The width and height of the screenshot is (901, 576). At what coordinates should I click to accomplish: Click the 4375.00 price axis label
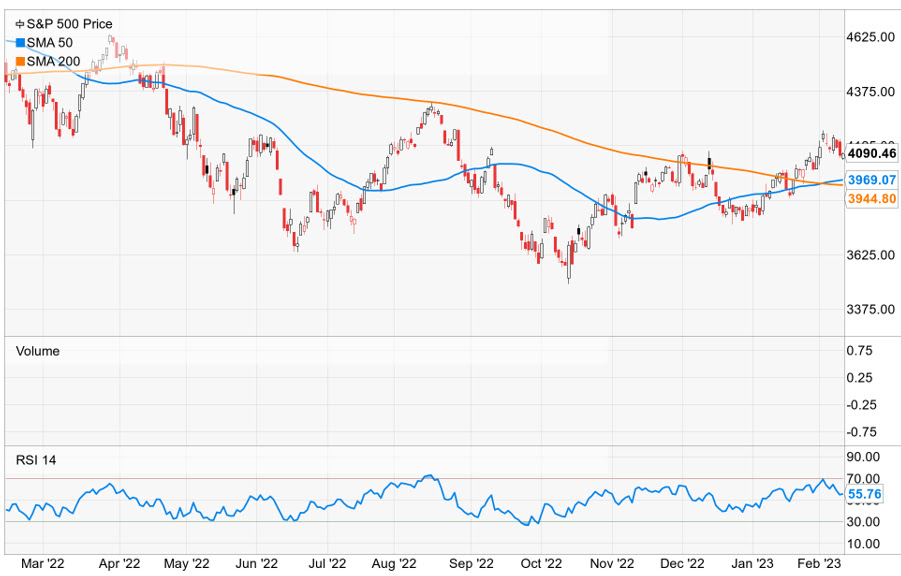871,91
